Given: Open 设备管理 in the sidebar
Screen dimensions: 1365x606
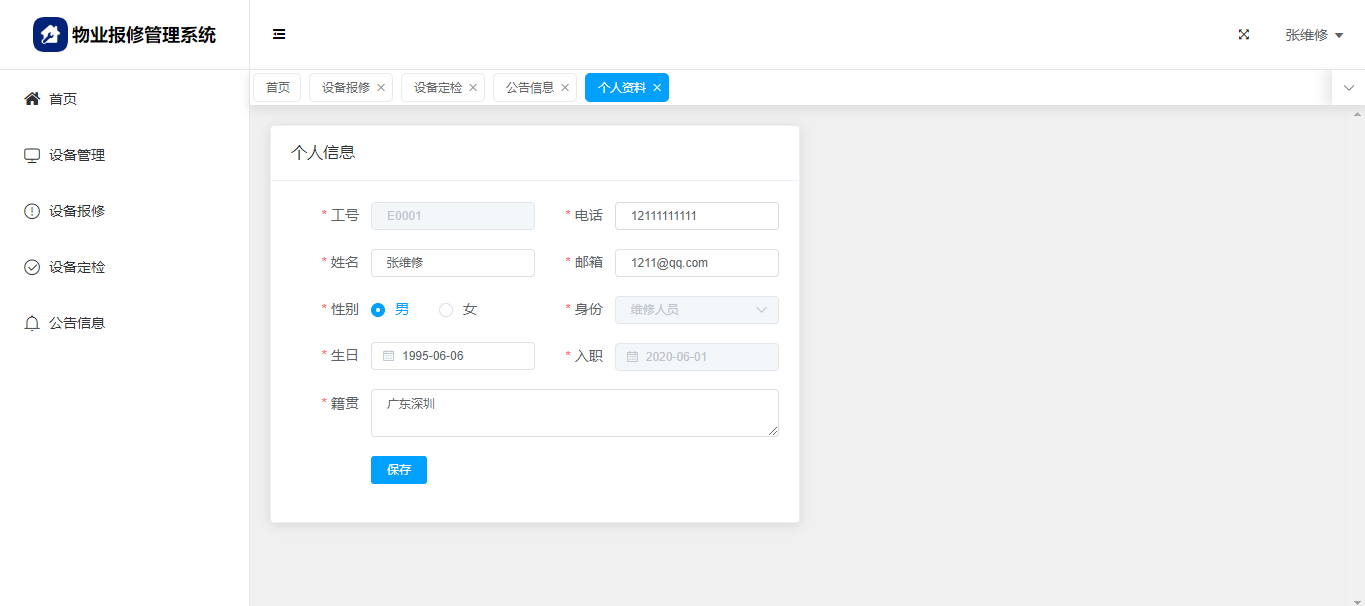Looking at the screenshot, I should pyautogui.click(x=77, y=155).
